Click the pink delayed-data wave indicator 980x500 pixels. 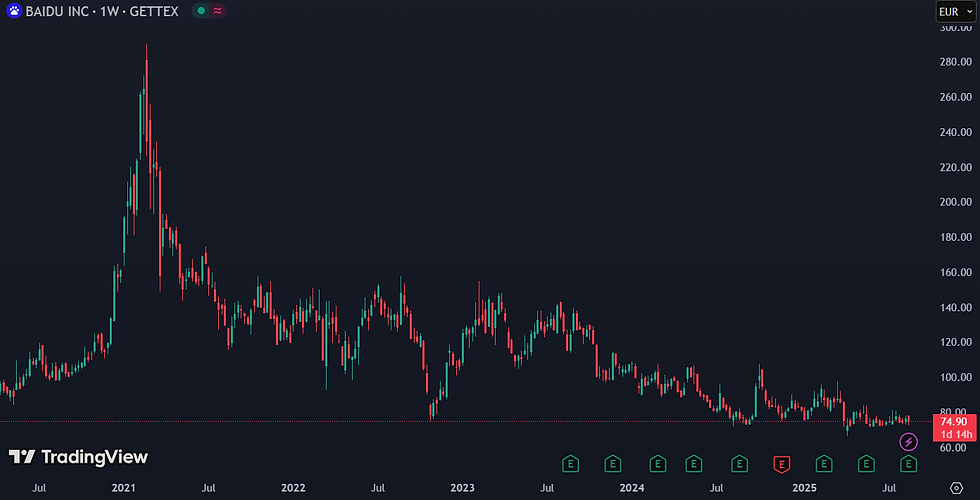pos(217,11)
